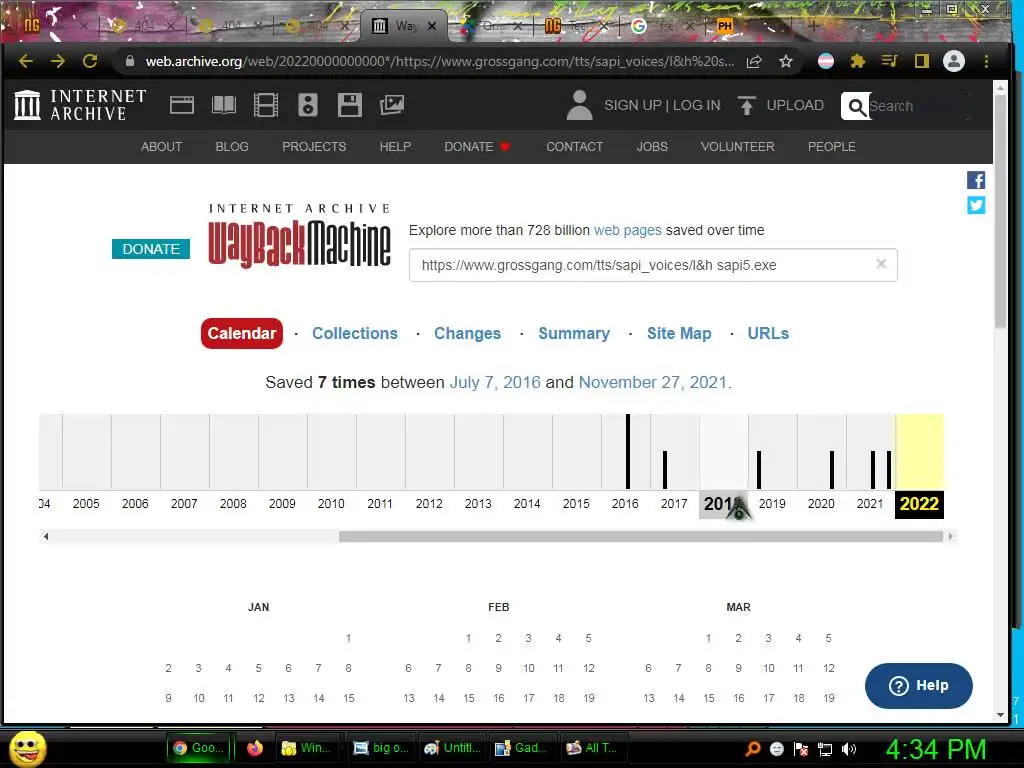Clear the Wayback URL field with X
Screen dimensions: 1024x768
click(881, 264)
